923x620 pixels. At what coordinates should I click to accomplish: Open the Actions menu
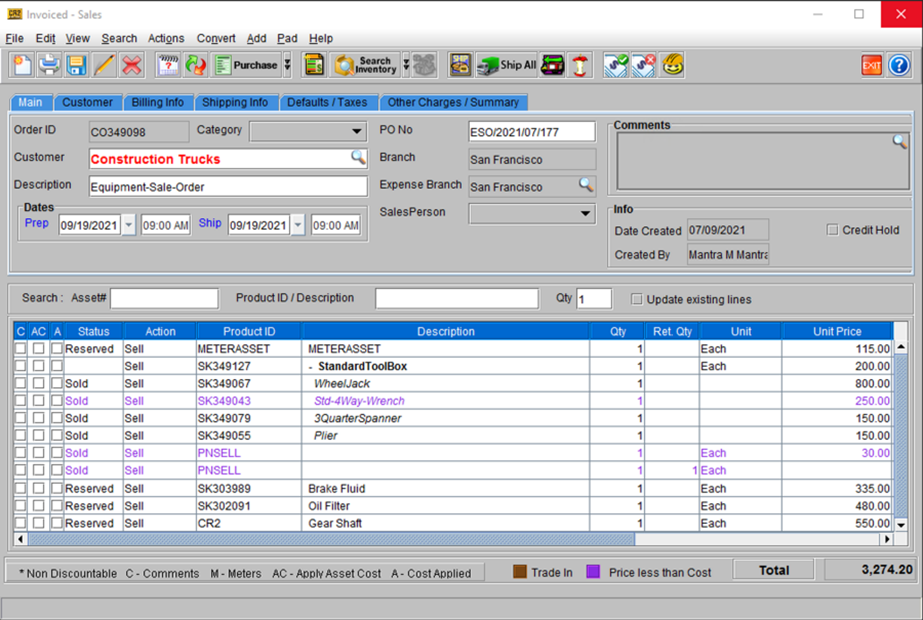pyautogui.click(x=165, y=38)
